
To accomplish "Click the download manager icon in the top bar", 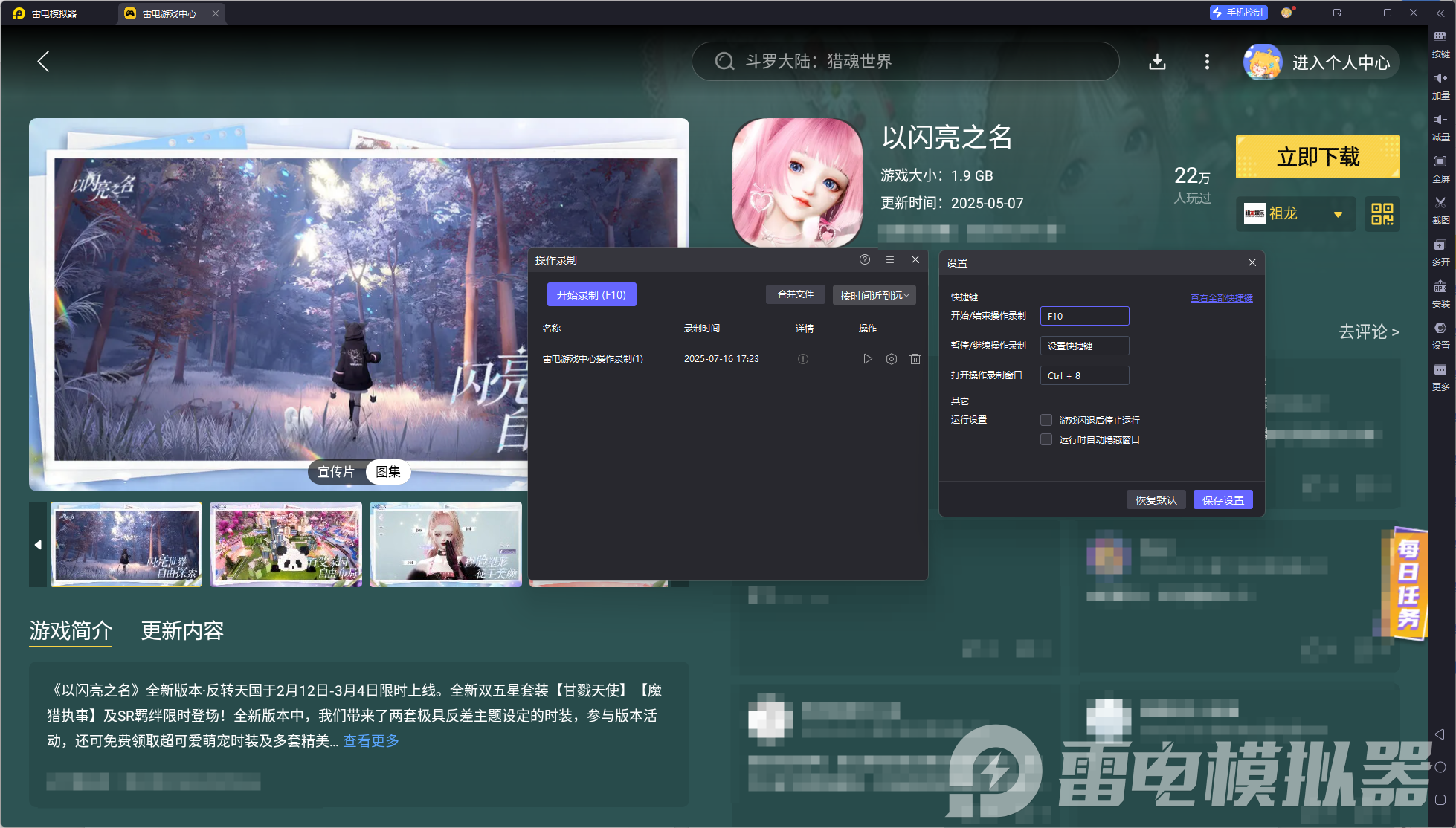I will tap(1157, 62).
